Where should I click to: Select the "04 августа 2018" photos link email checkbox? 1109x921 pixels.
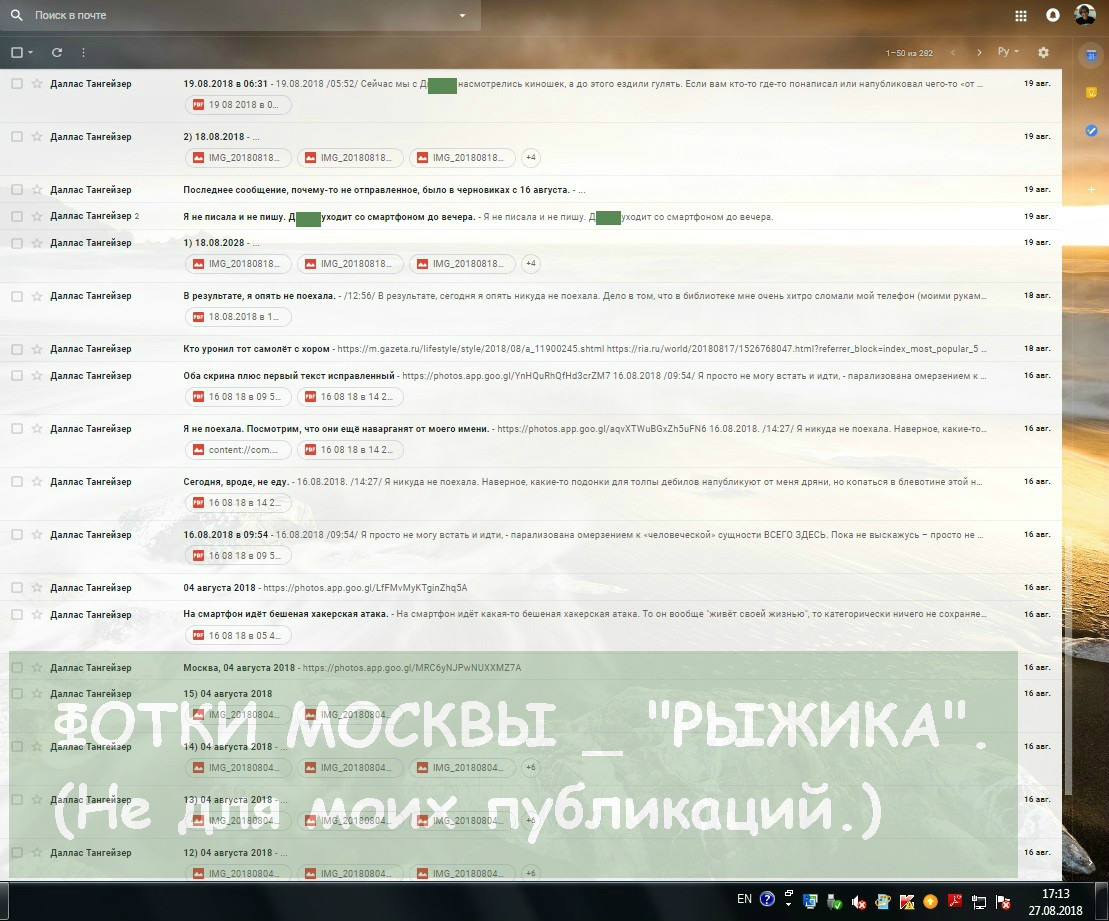pos(17,588)
